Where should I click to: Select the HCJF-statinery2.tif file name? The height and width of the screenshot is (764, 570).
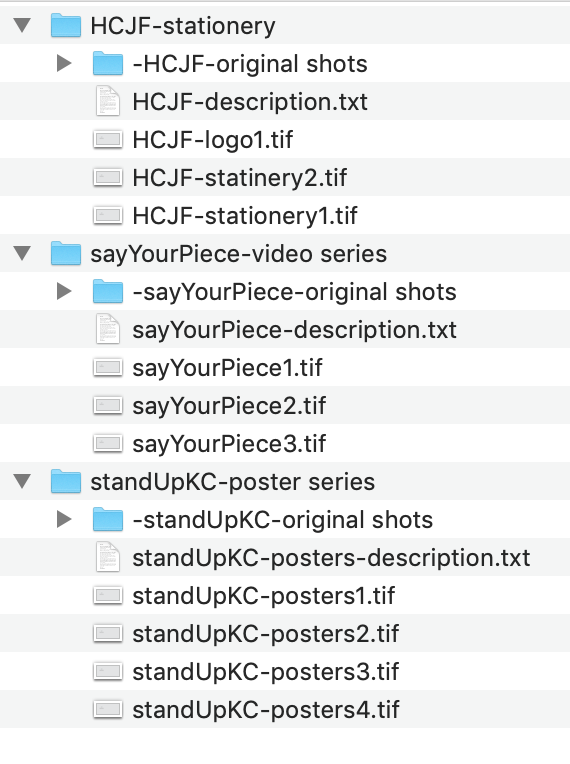240,178
